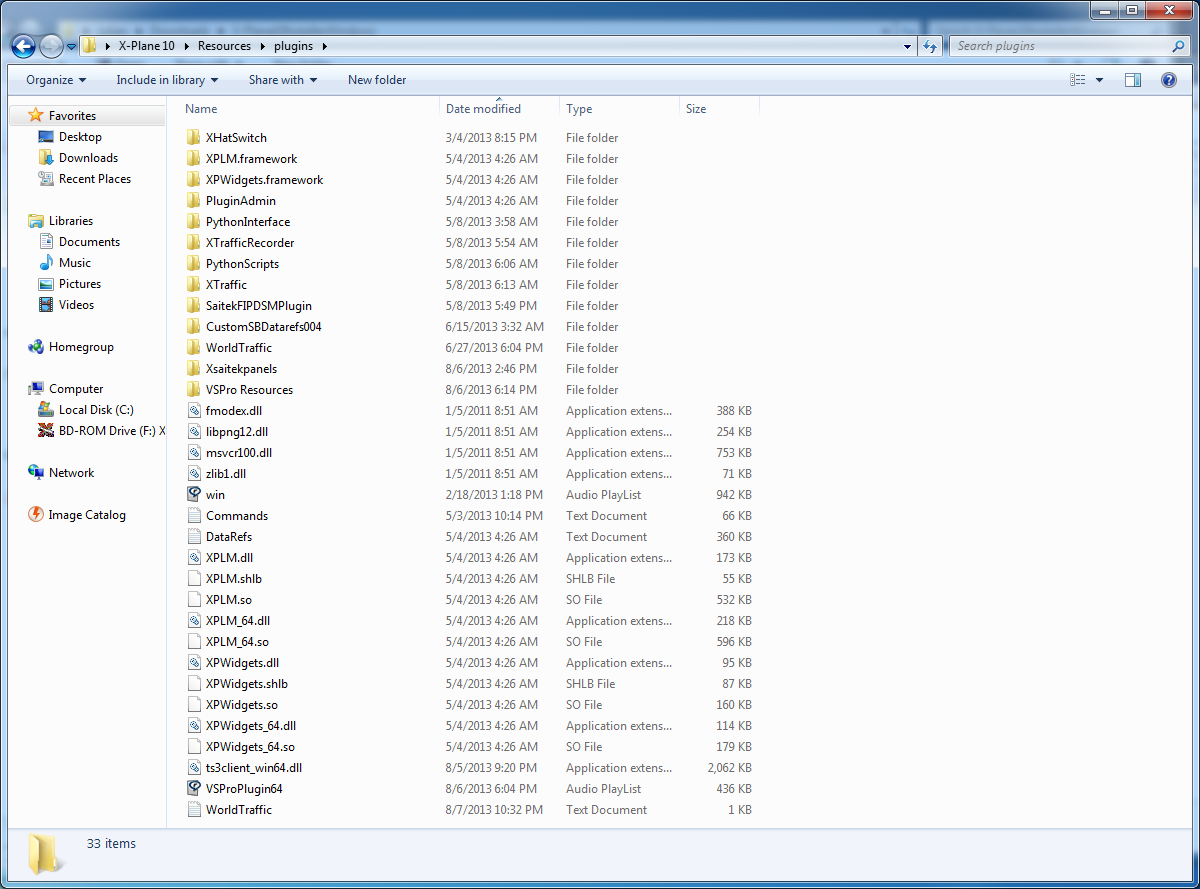1200x889 pixels.
Task: Select the libpng12.dll file
Action: pos(237,432)
